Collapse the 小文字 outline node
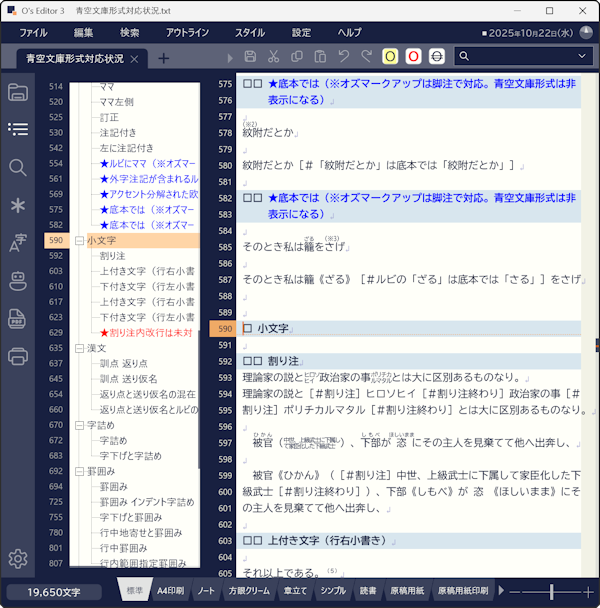The height and width of the screenshot is (608, 600). point(79,241)
